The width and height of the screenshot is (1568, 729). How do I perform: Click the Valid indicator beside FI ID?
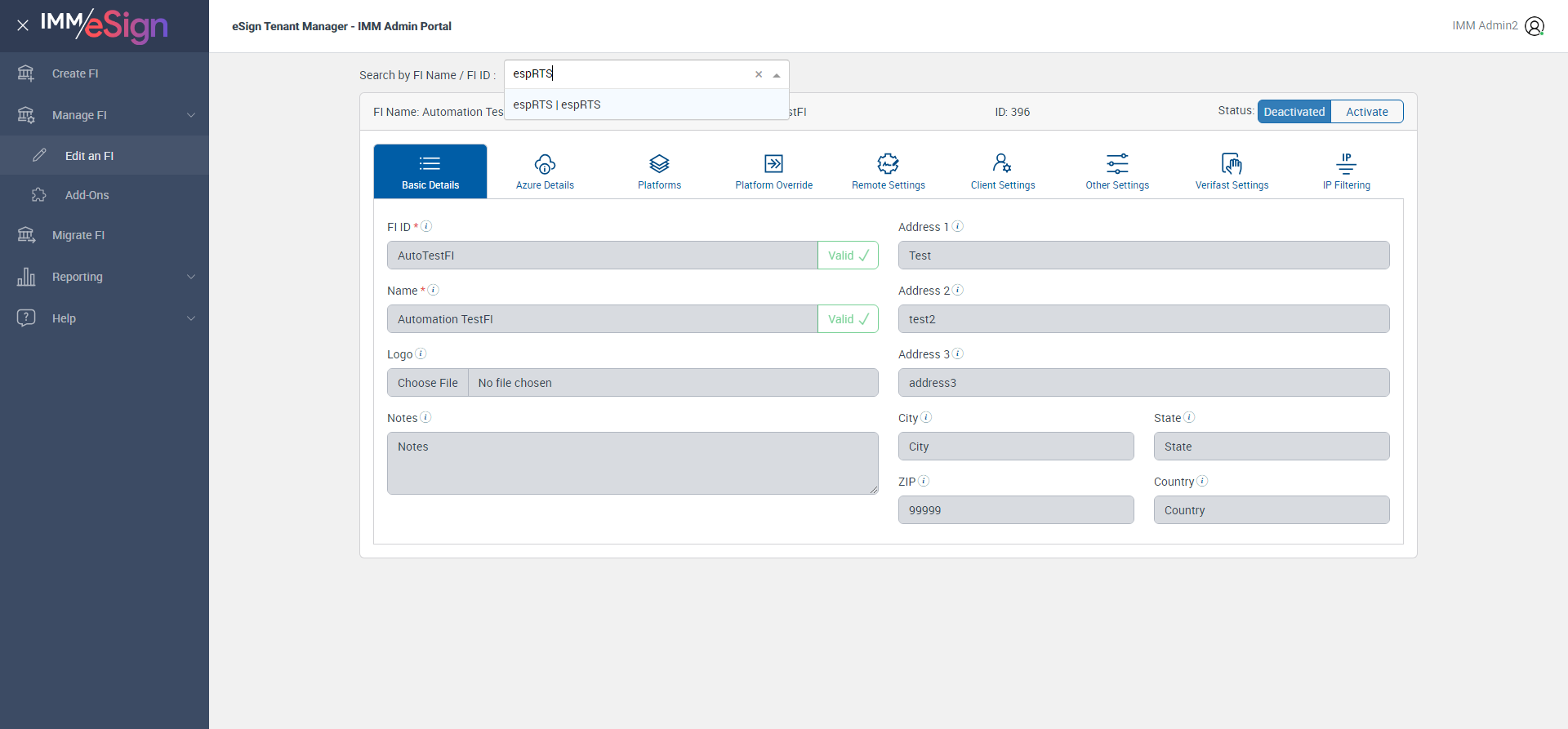pos(849,256)
